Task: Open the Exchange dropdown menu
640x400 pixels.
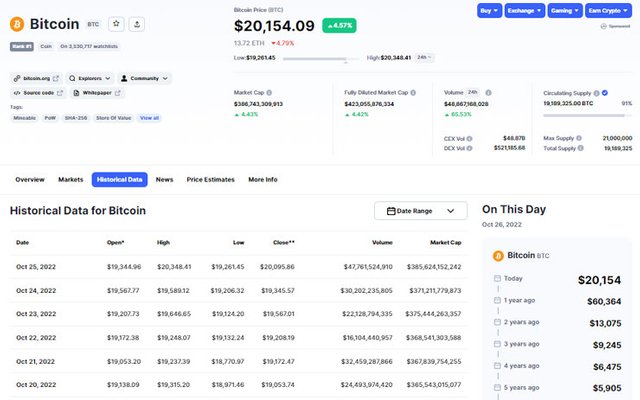Action: [x=524, y=11]
